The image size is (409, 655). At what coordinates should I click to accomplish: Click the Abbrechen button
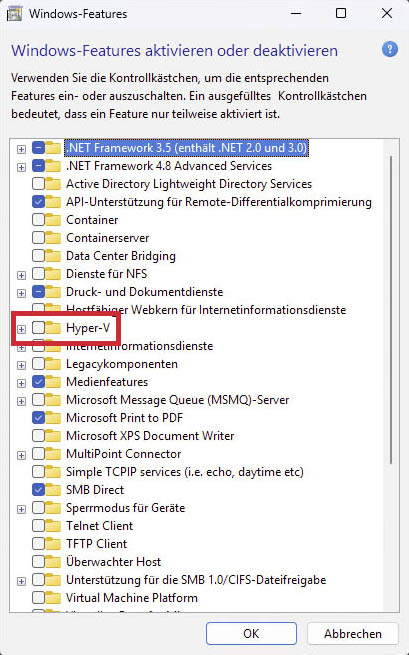coord(353,633)
